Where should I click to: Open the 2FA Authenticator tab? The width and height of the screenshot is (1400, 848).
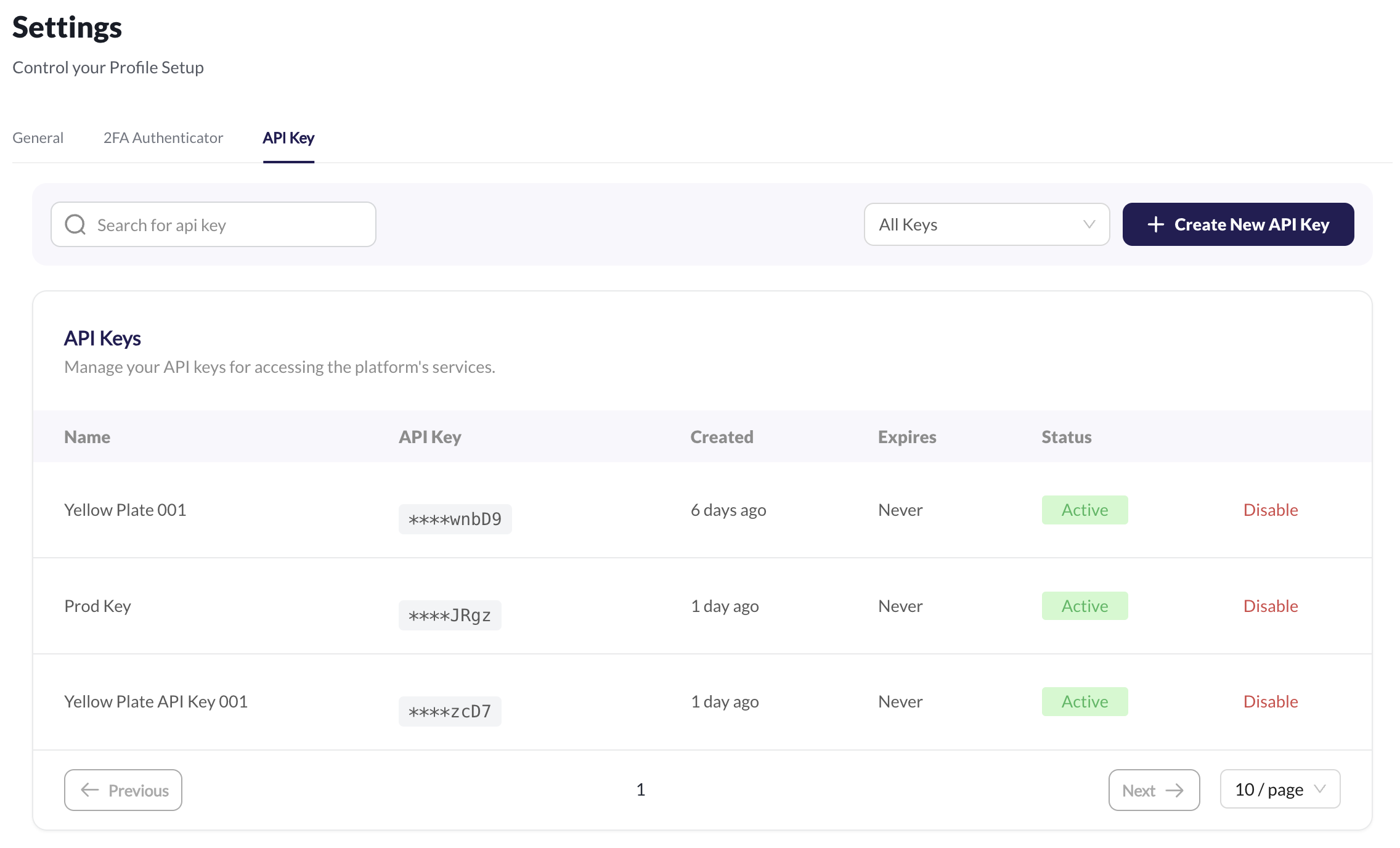click(163, 137)
